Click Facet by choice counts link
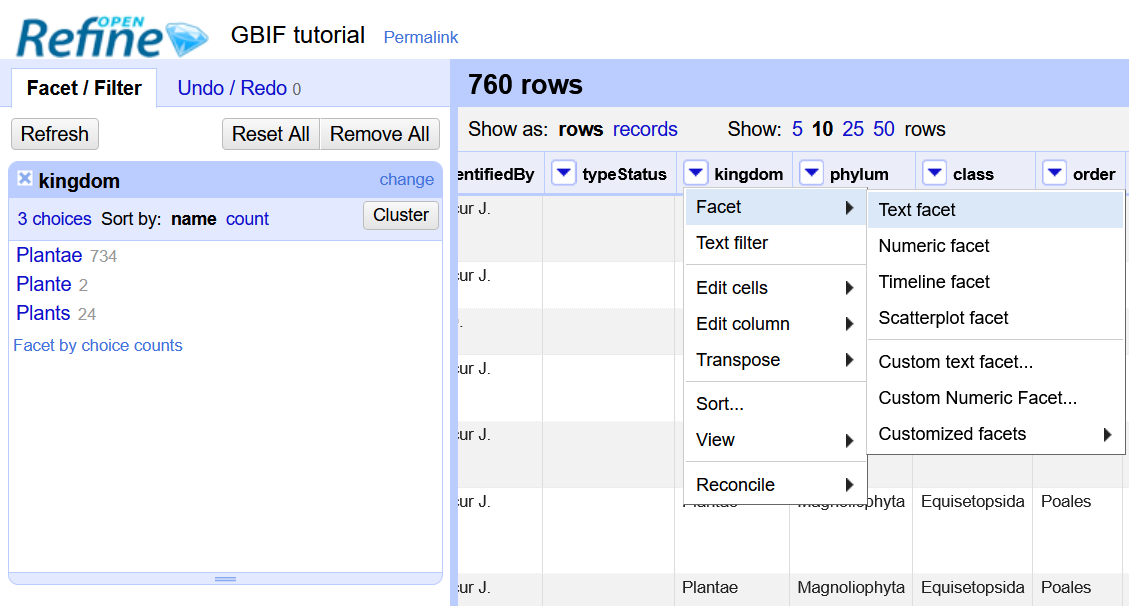This screenshot has width=1129, height=606. coord(98,345)
